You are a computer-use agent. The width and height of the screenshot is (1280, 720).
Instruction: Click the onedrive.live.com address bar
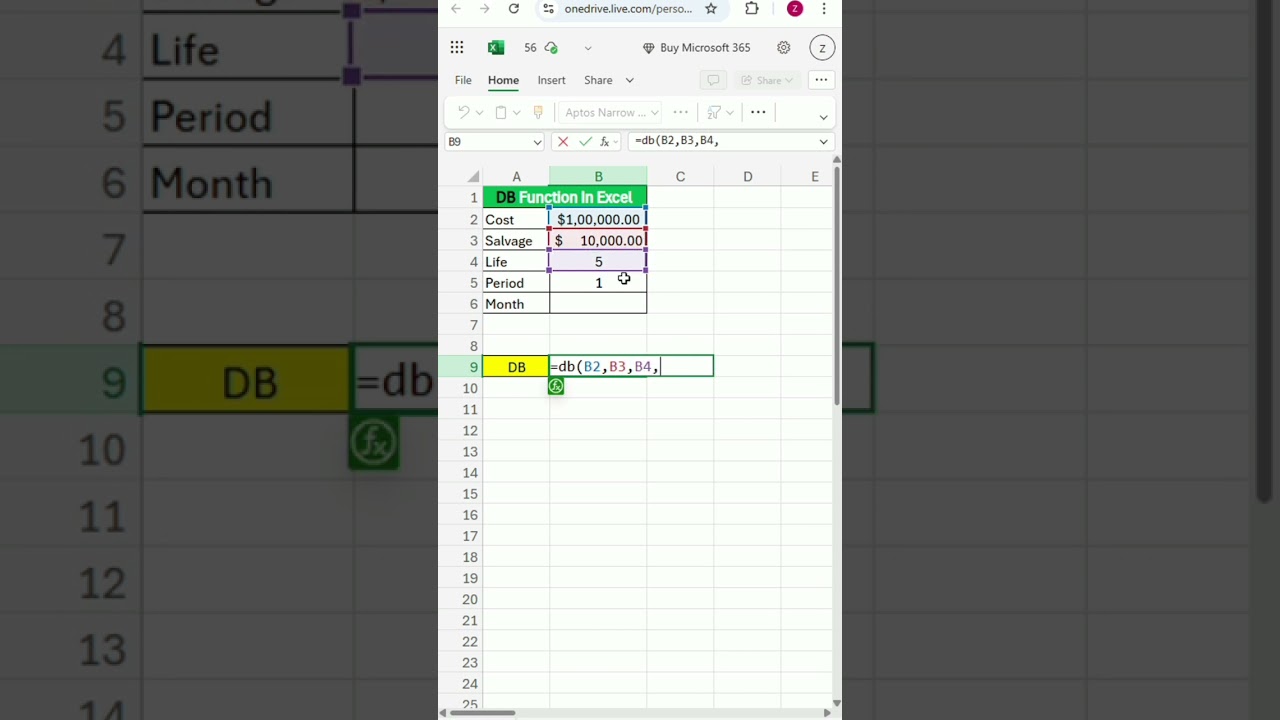pyautogui.click(x=628, y=9)
